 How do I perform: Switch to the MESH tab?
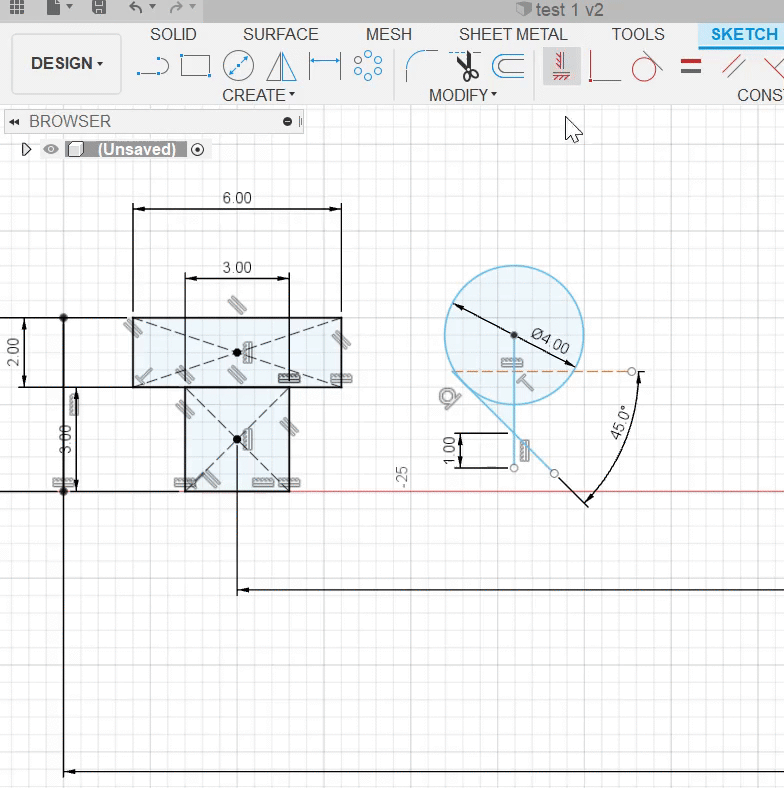click(388, 34)
